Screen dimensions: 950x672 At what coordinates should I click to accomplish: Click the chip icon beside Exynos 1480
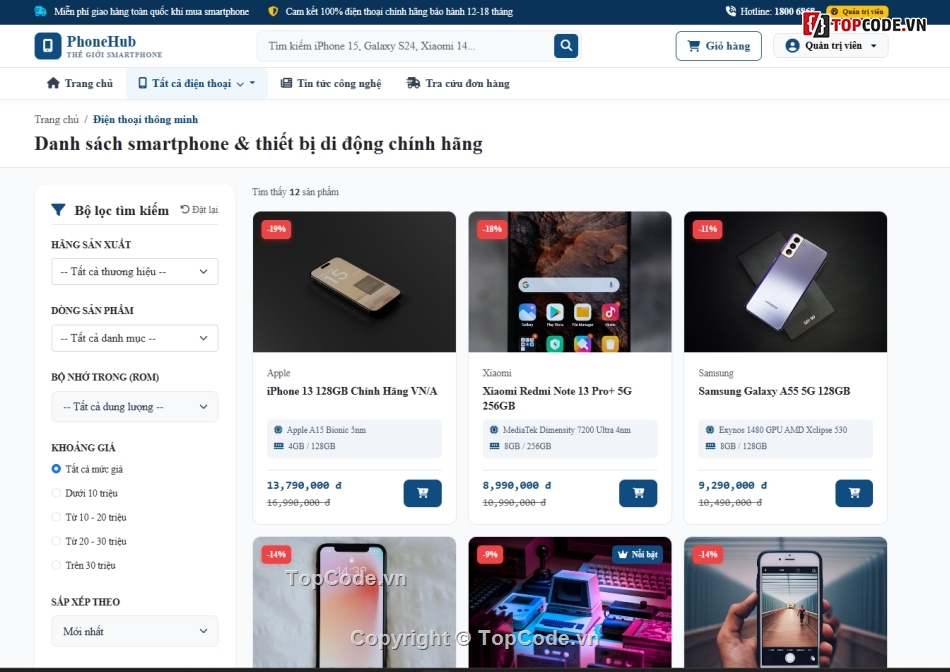coord(709,430)
